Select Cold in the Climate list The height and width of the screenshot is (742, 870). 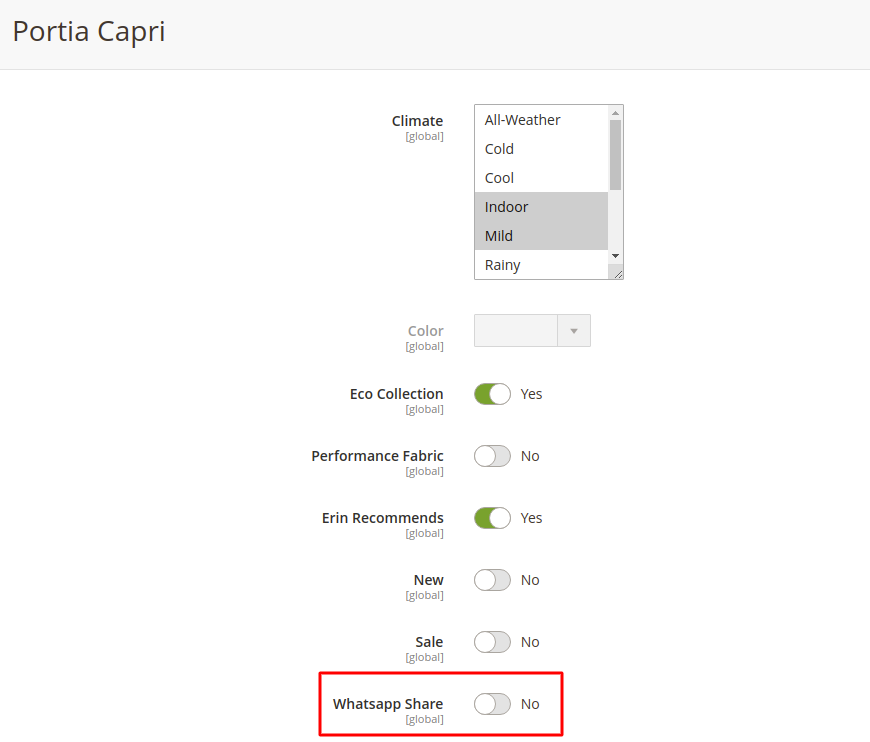tap(499, 148)
